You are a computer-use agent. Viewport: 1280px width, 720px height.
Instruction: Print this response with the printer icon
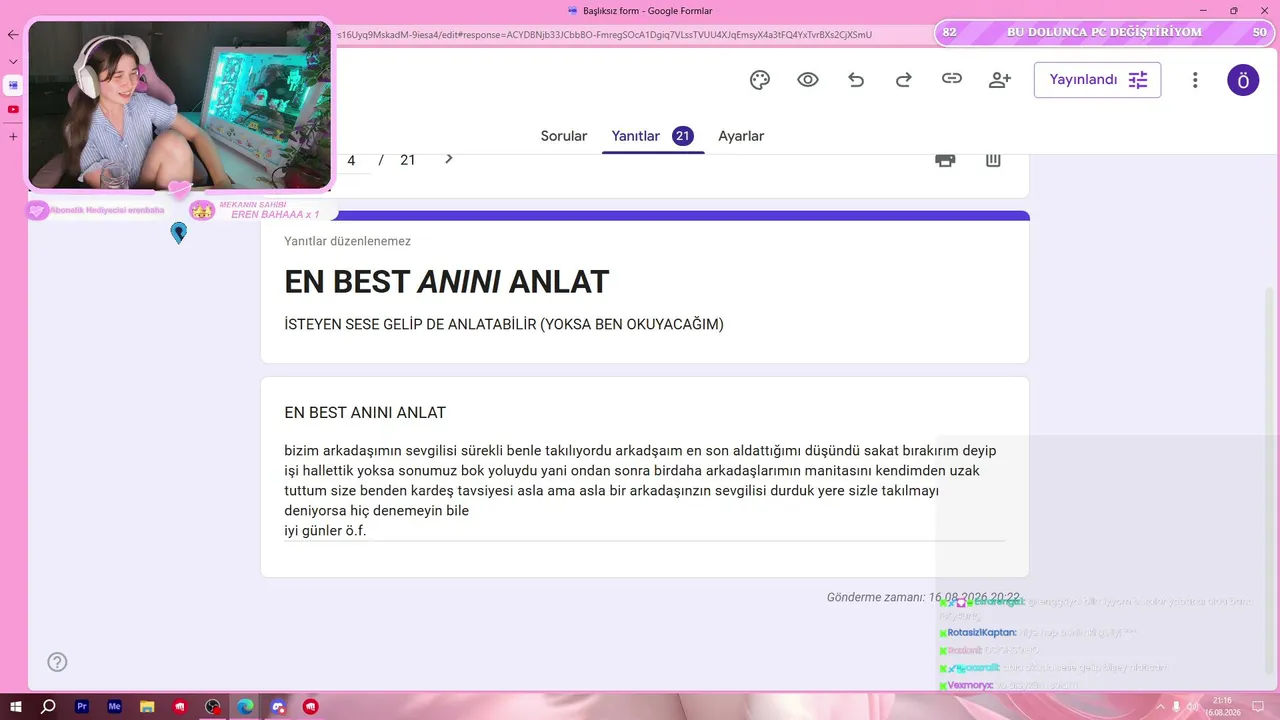click(x=945, y=159)
